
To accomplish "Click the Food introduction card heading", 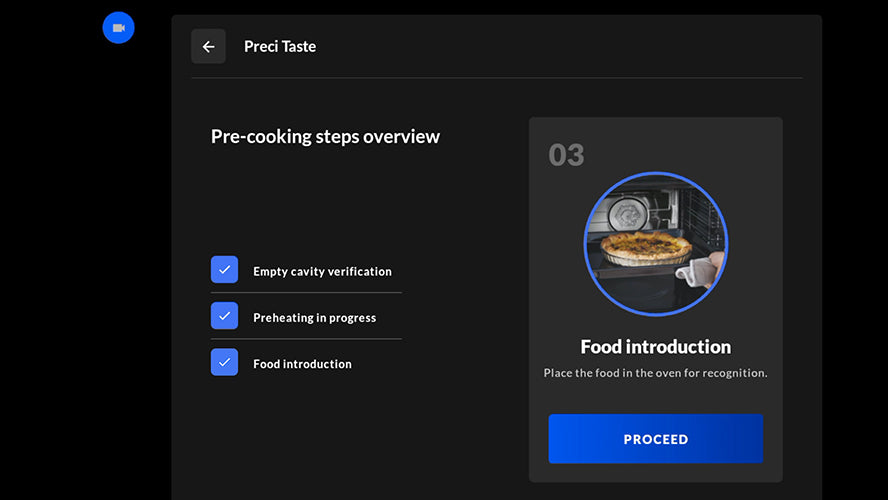I will click(x=655, y=347).
